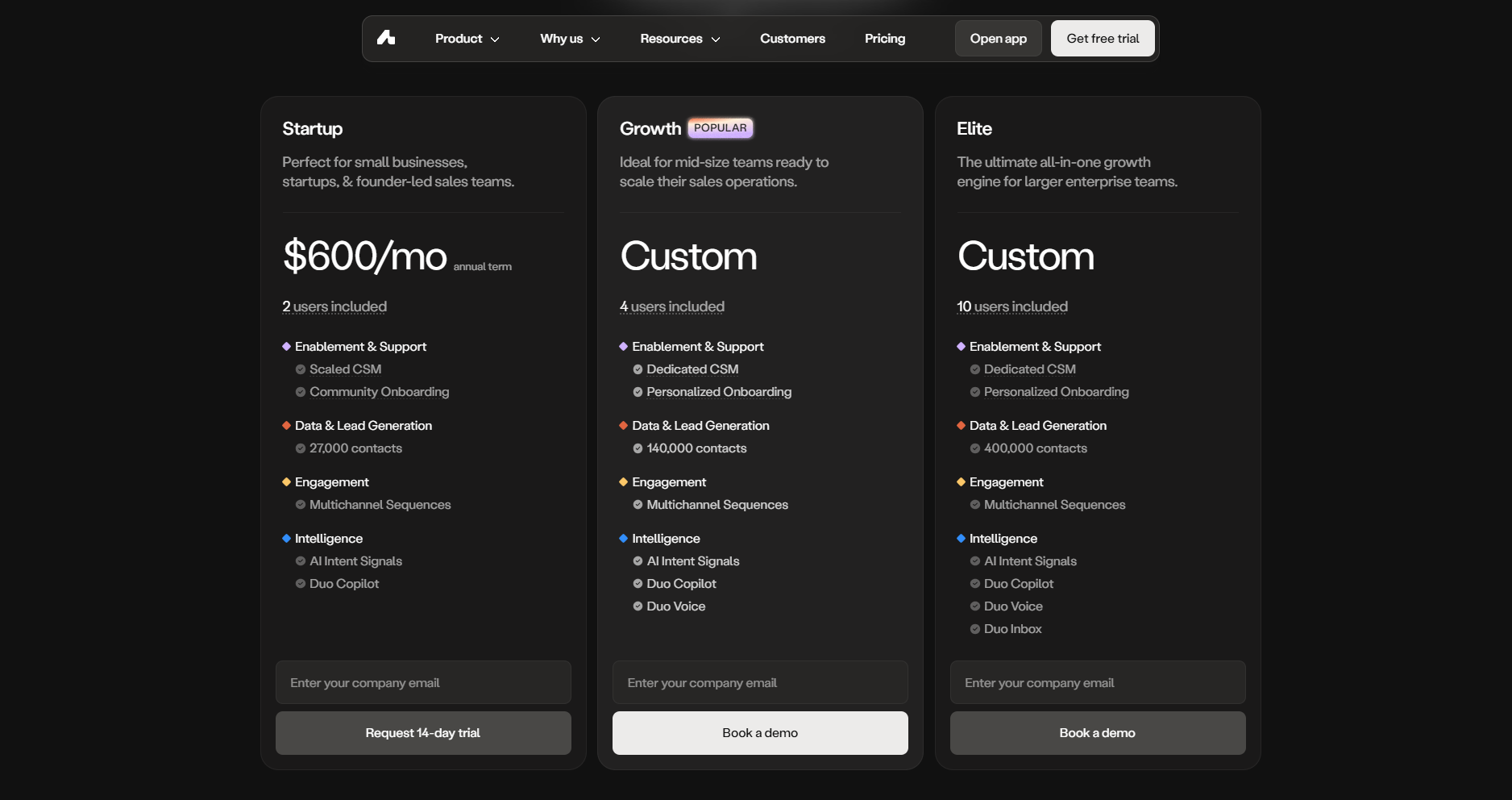The height and width of the screenshot is (800, 1512).
Task: Click blue diamond by Elite Intelligence
Action: coord(961,538)
